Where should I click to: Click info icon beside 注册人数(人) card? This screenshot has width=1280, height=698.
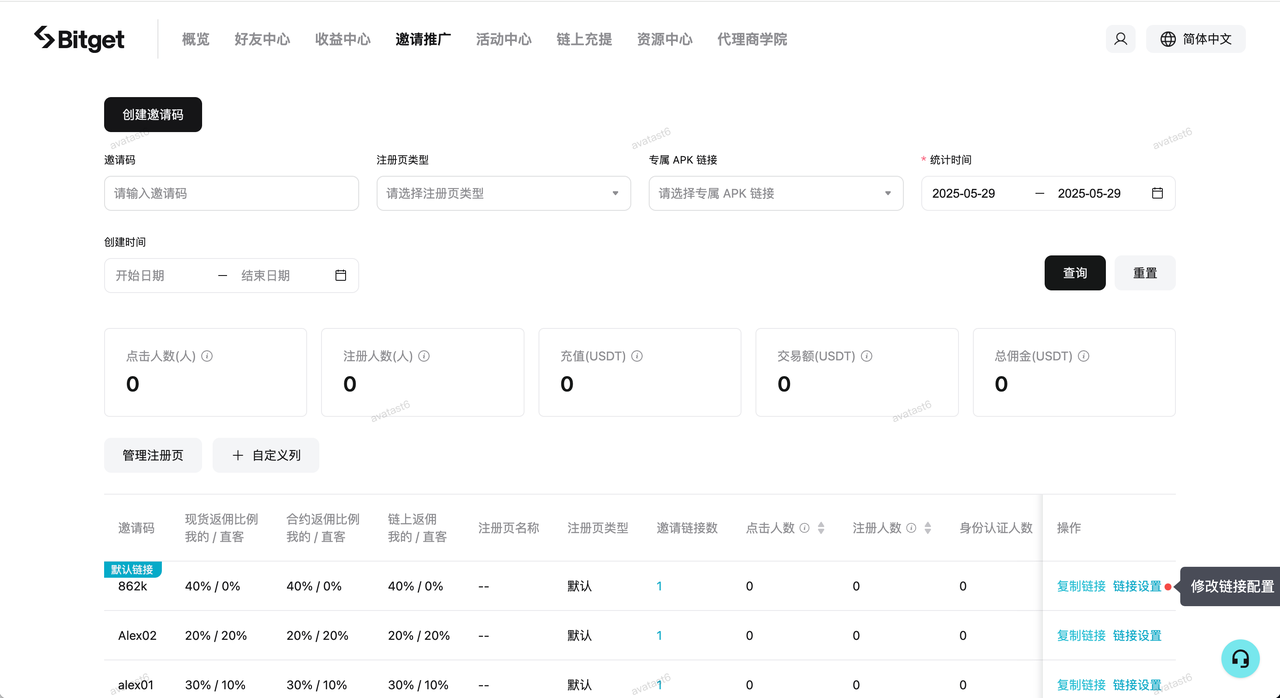(424, 356)
